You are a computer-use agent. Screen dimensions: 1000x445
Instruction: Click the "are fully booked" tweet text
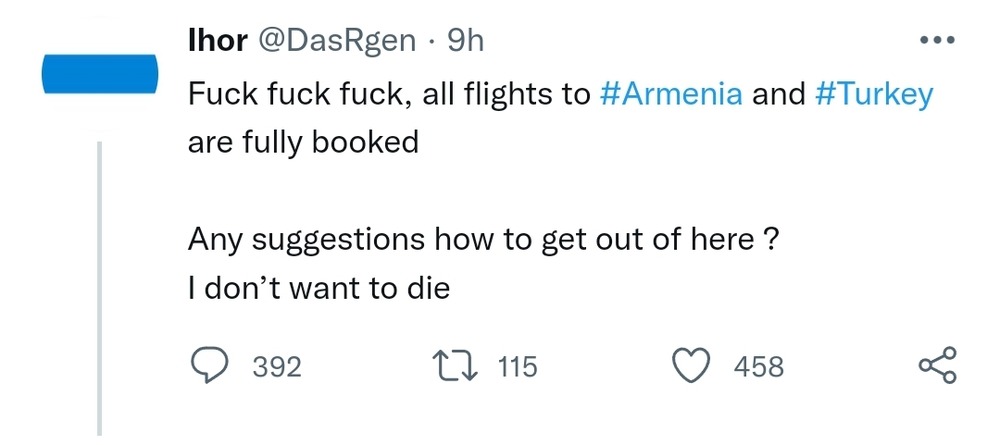(303, 142)
